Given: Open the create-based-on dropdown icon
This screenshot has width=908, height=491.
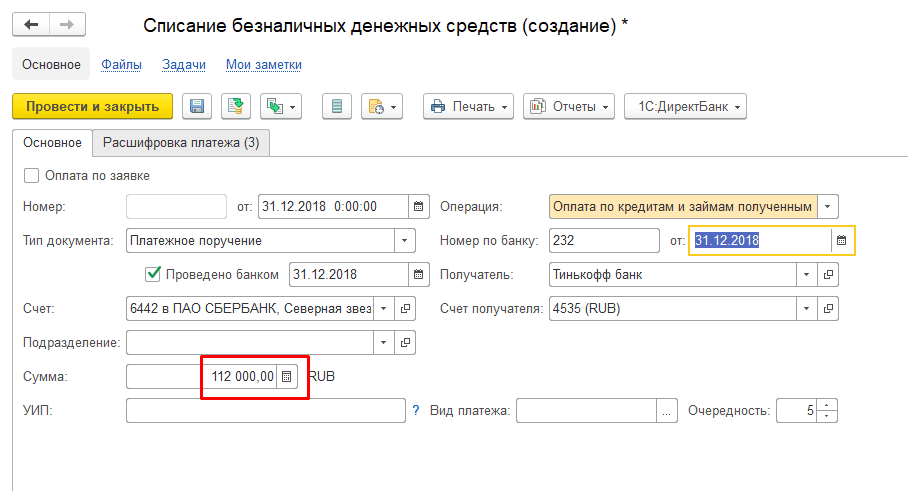Looking at the screenshot, I should pyautogui.click(x=281, y=107).
